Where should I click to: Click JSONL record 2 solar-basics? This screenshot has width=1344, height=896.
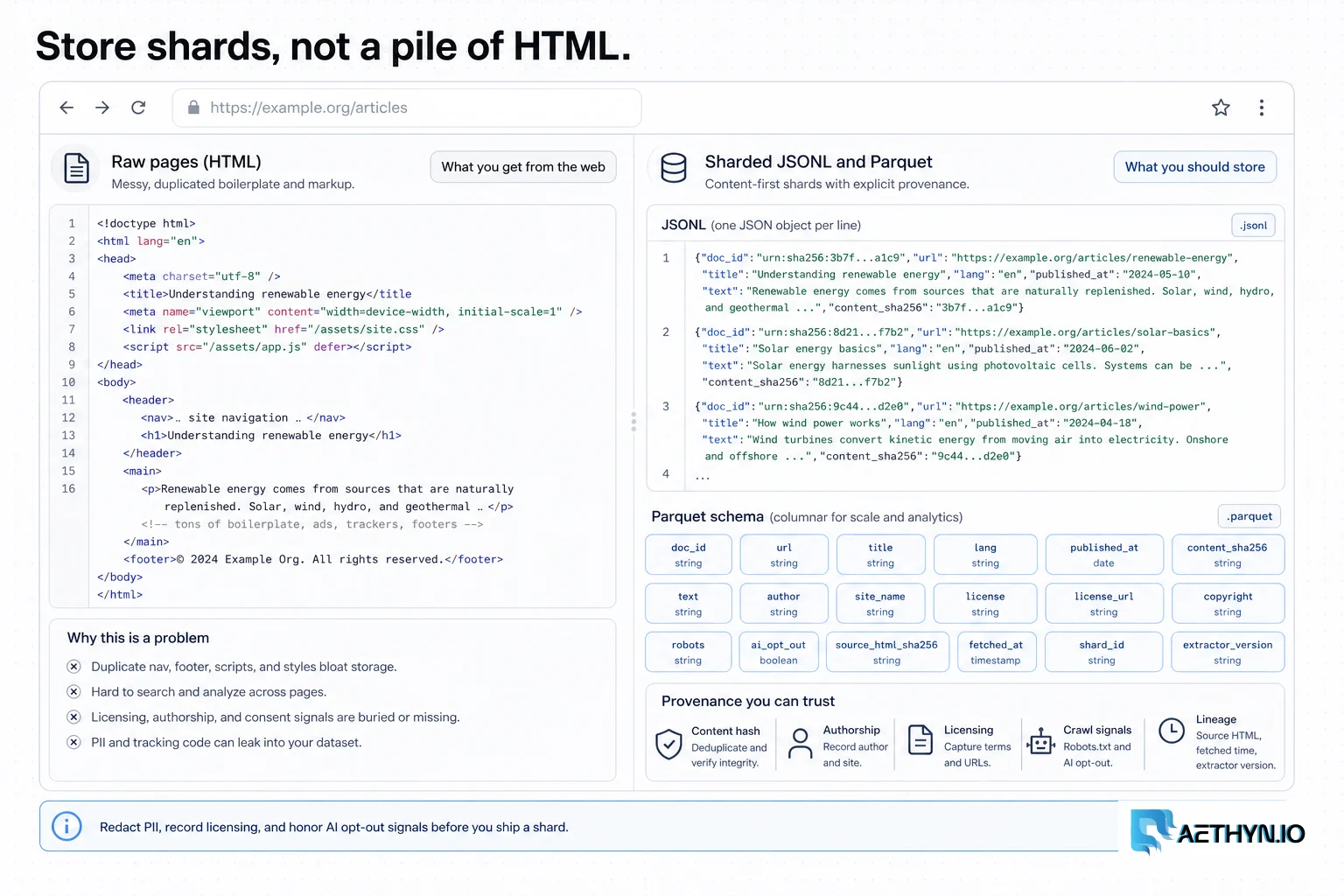962,357
